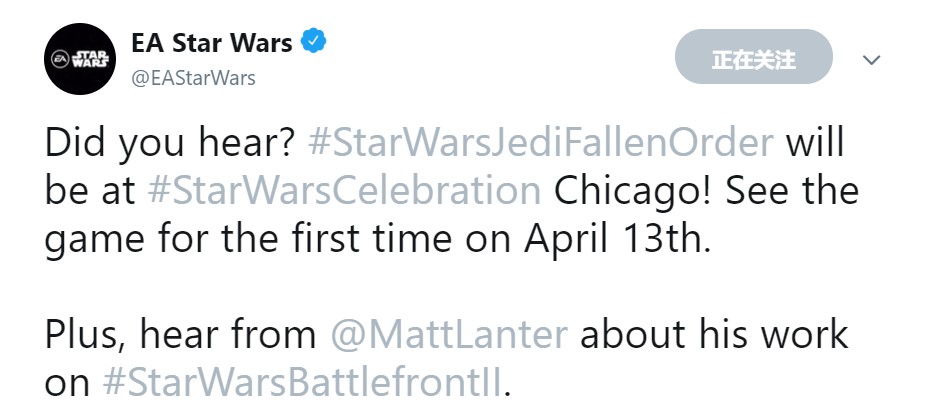Click "be at" before #StarWarsCelebration

click(96, 190)
